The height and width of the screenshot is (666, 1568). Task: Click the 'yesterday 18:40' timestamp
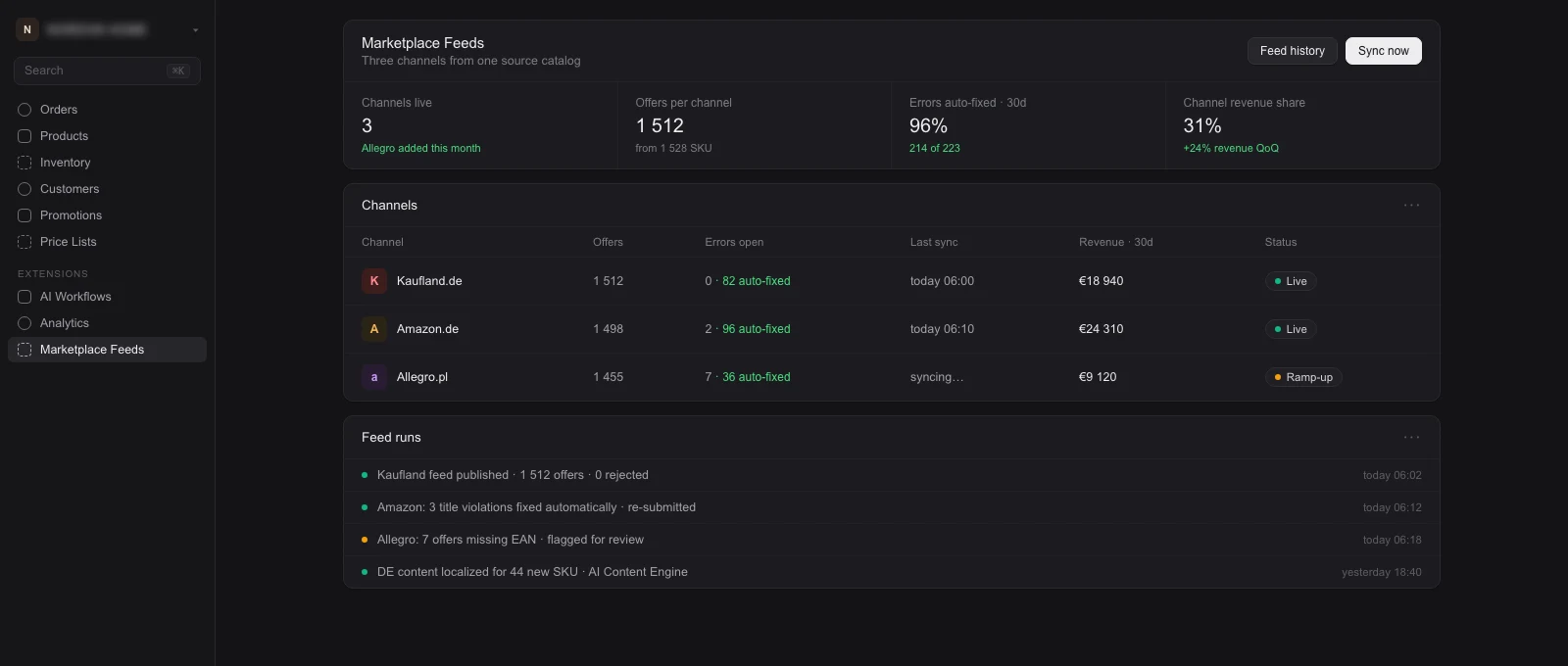1381,572
